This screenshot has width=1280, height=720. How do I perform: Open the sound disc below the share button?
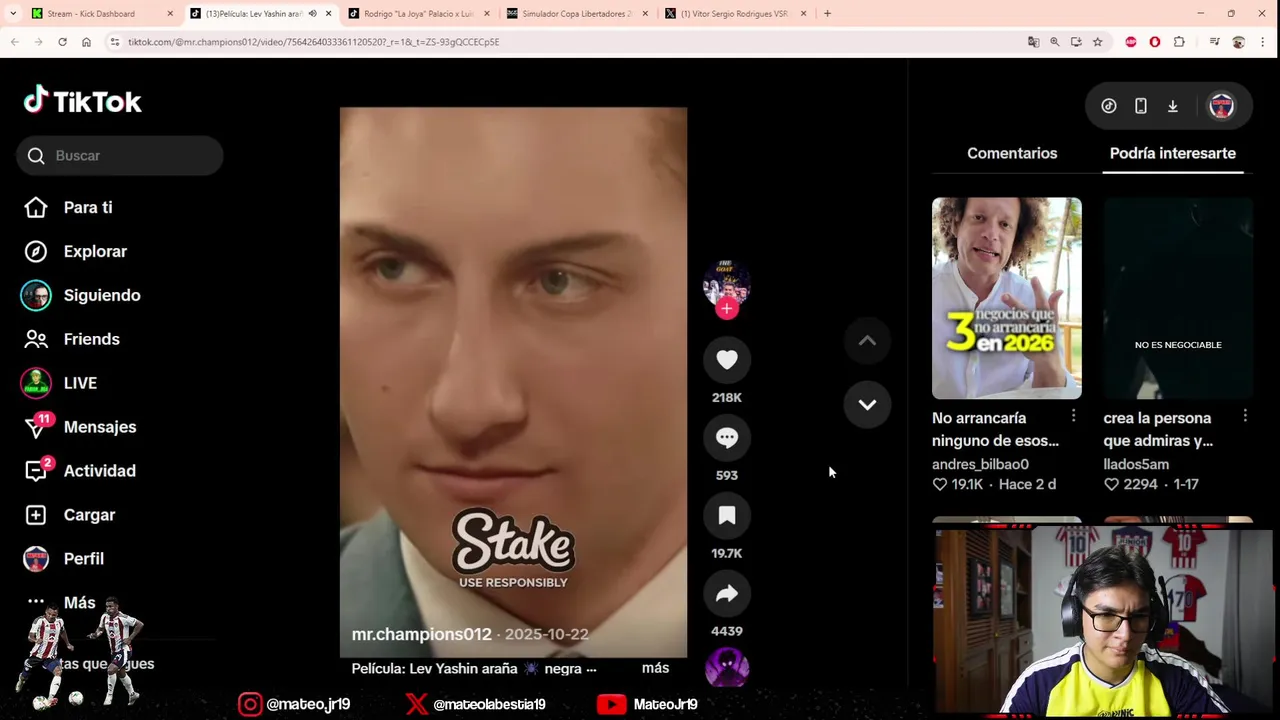(727, 666)
